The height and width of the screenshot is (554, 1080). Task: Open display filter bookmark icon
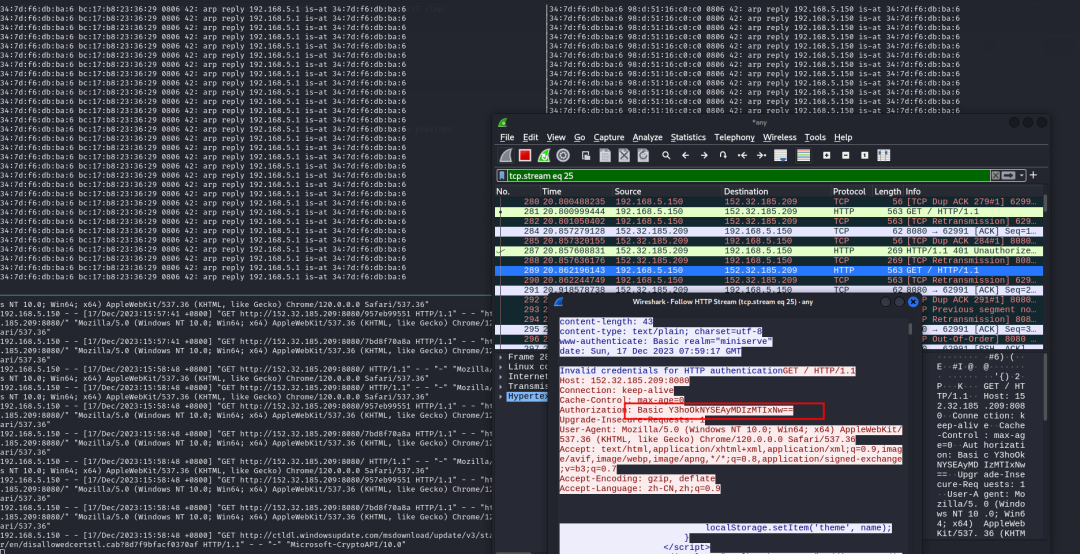(x=503, y=176)
